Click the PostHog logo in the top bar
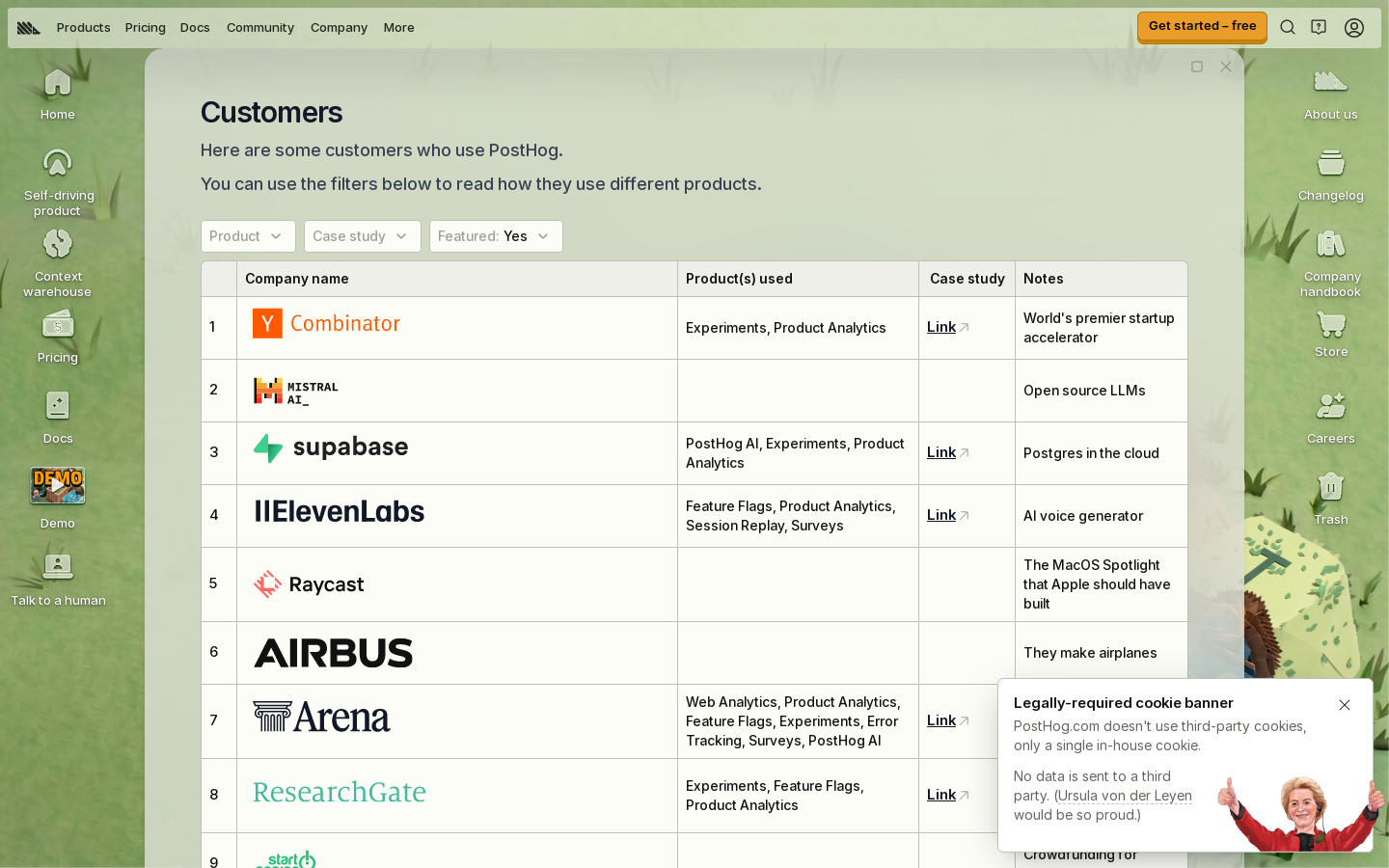The width and height of the screenshot is (1389, 868). [29, 28]
